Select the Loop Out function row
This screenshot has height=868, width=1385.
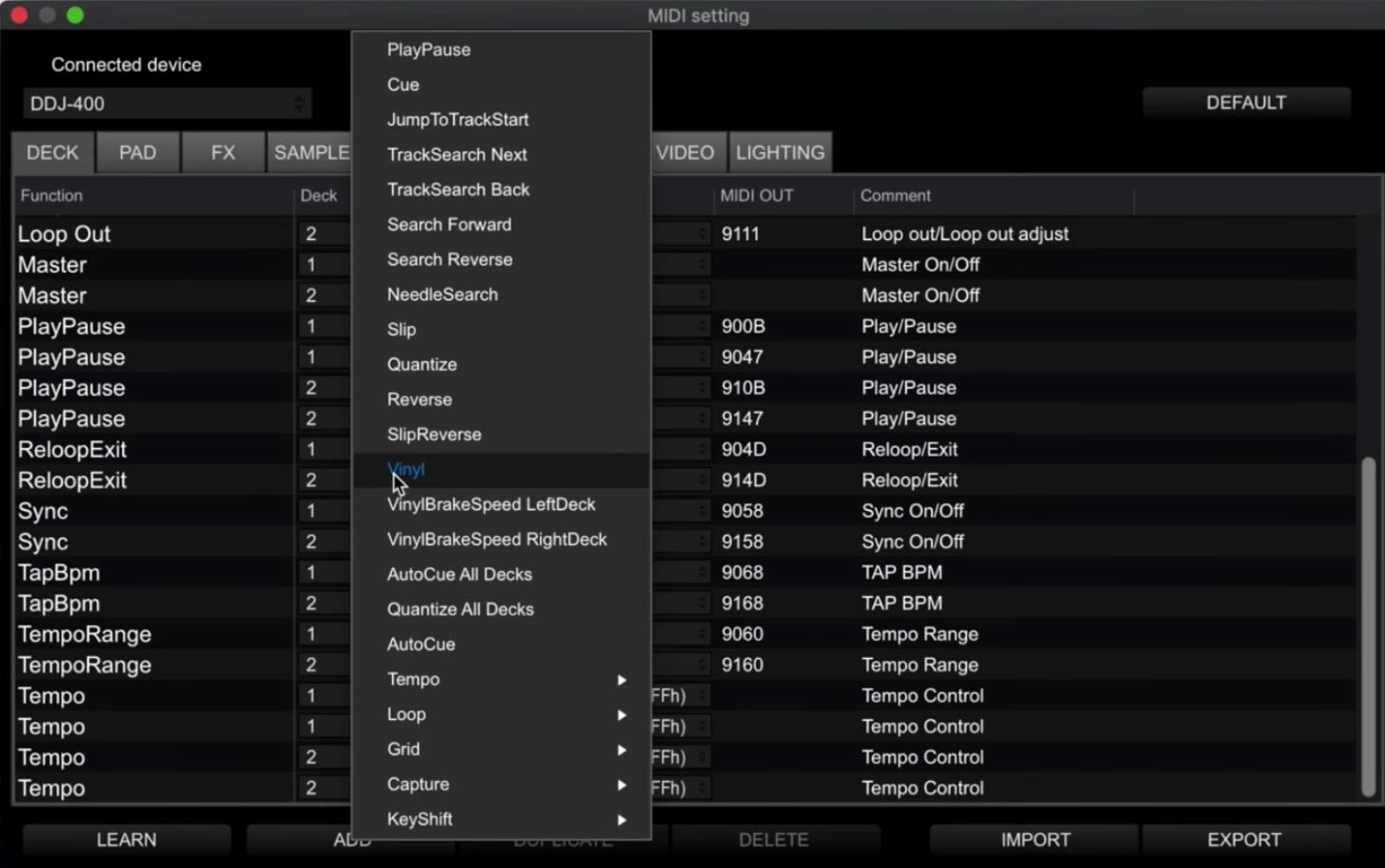(x=65, y=234)
